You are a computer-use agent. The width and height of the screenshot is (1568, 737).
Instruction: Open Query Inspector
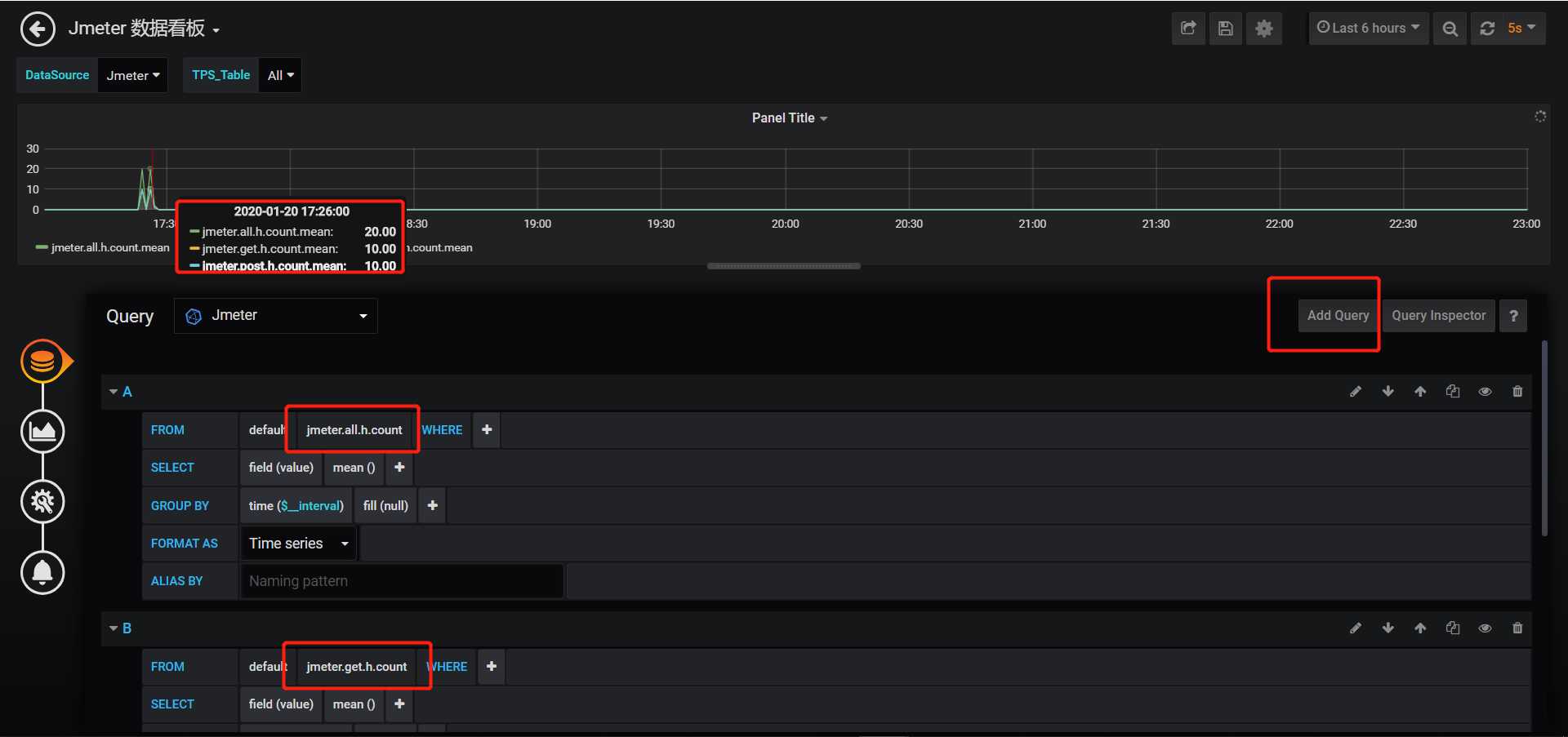1439,316
